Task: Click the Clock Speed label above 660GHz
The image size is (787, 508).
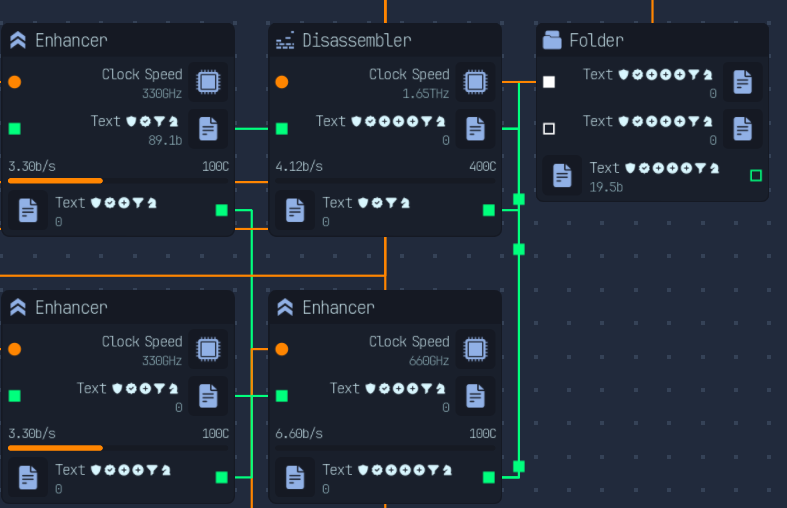Action: click(x=409, y=341)
